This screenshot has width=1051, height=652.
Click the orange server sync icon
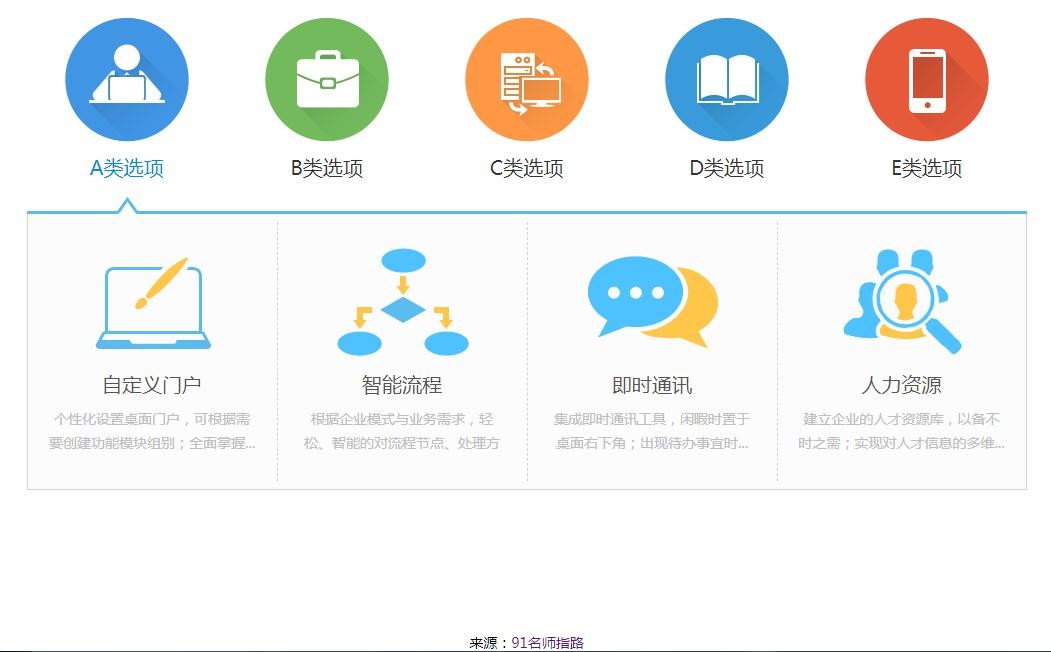click(527, 80)
